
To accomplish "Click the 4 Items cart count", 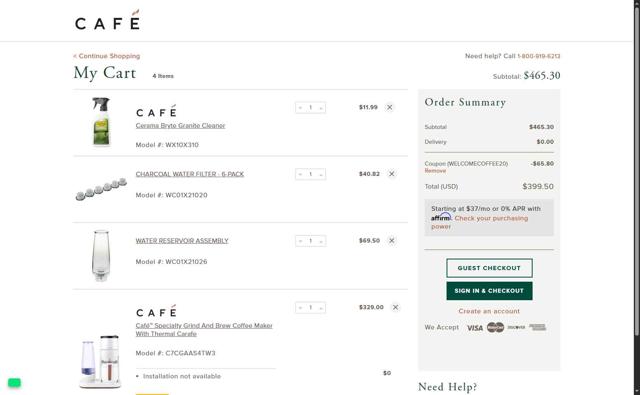I will click(163, 76).
